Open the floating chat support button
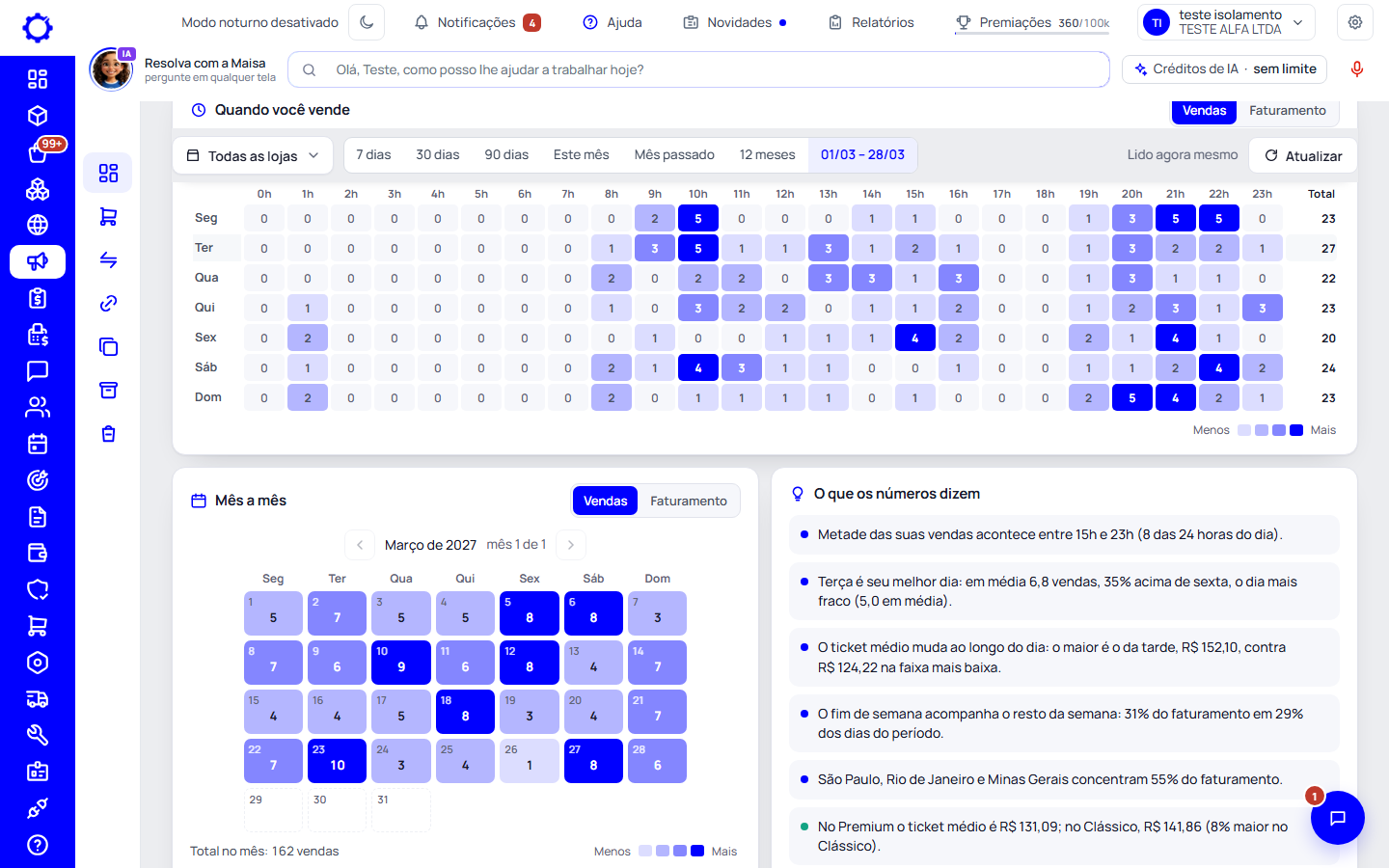 pyautogui.click(x=1338, y=818)
